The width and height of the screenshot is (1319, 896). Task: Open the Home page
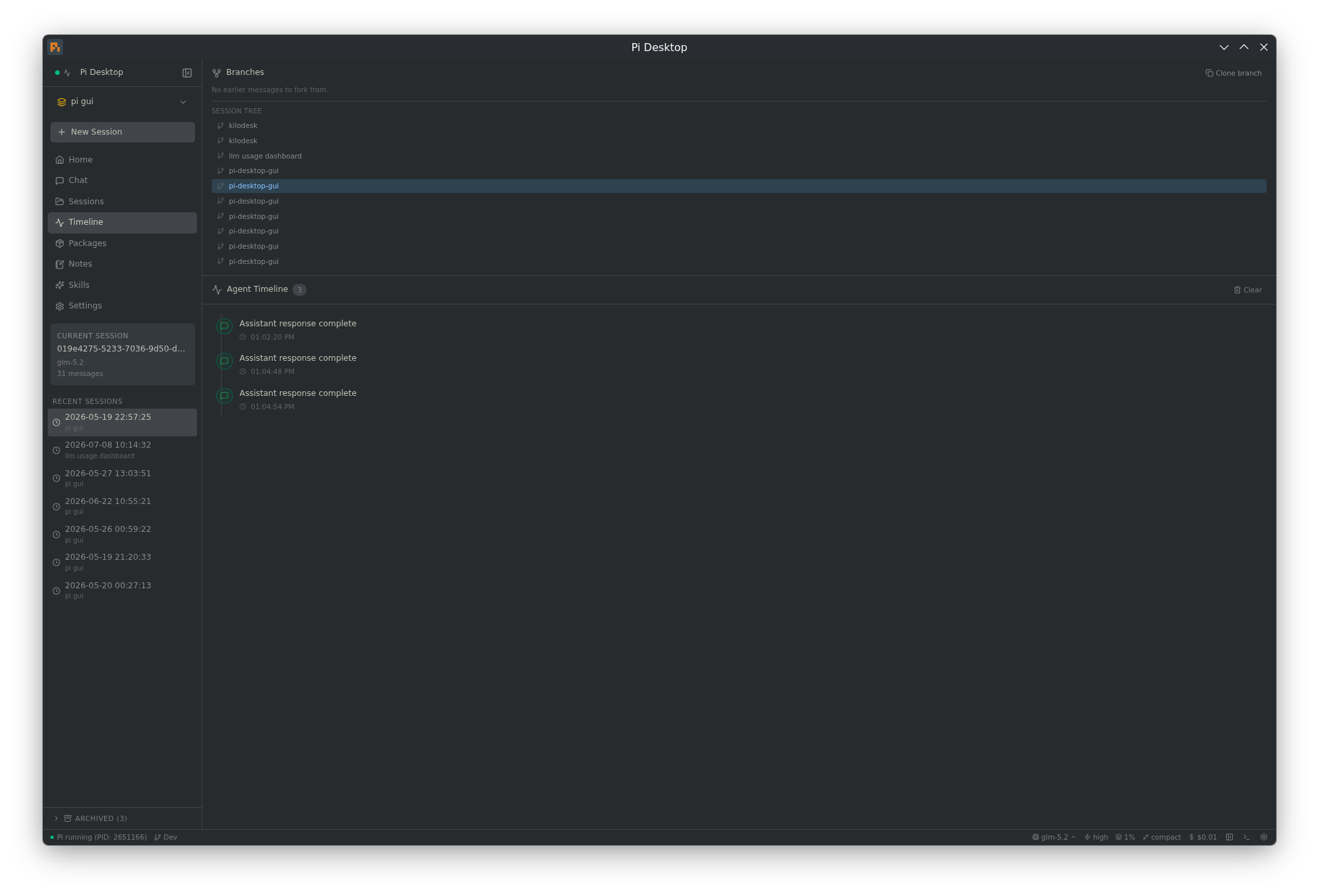click(122, 160)
